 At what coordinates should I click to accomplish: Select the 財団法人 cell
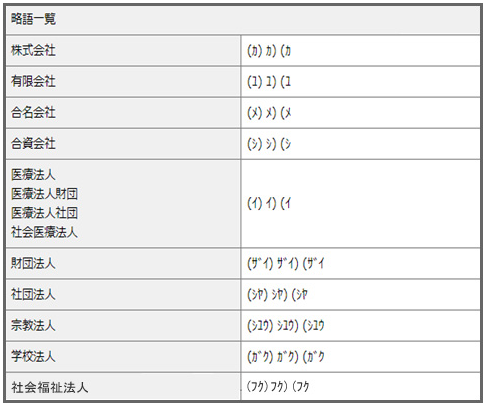click(123, 264)
